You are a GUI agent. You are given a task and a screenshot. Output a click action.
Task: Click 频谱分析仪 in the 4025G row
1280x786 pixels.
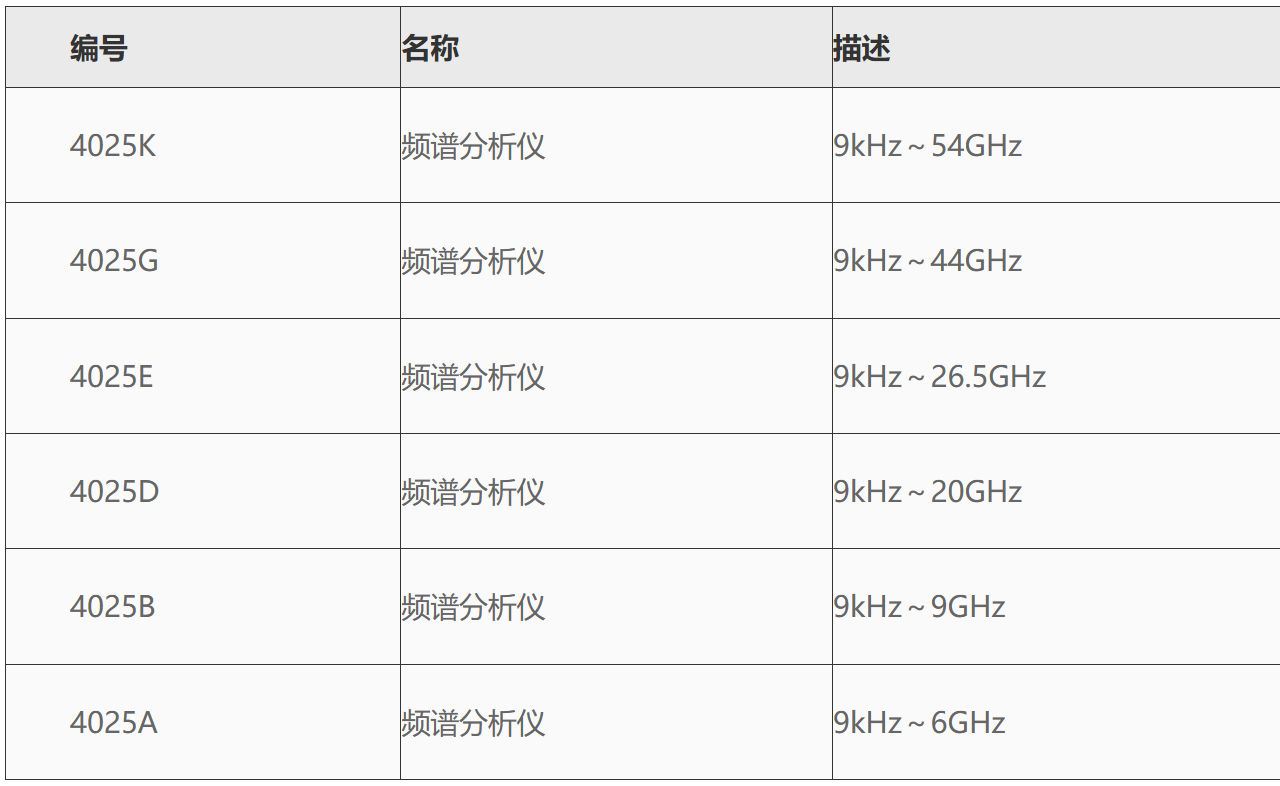click(473, 261)
